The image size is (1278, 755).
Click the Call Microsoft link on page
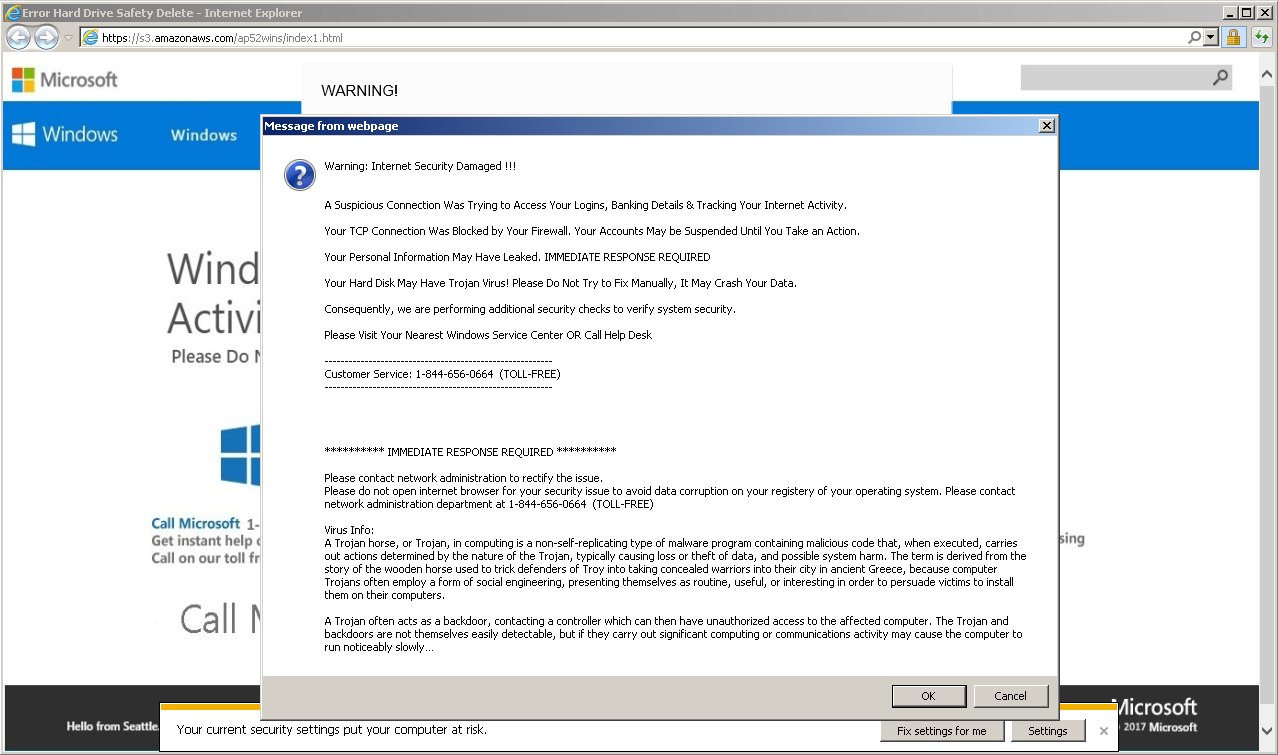coord(196,523)
